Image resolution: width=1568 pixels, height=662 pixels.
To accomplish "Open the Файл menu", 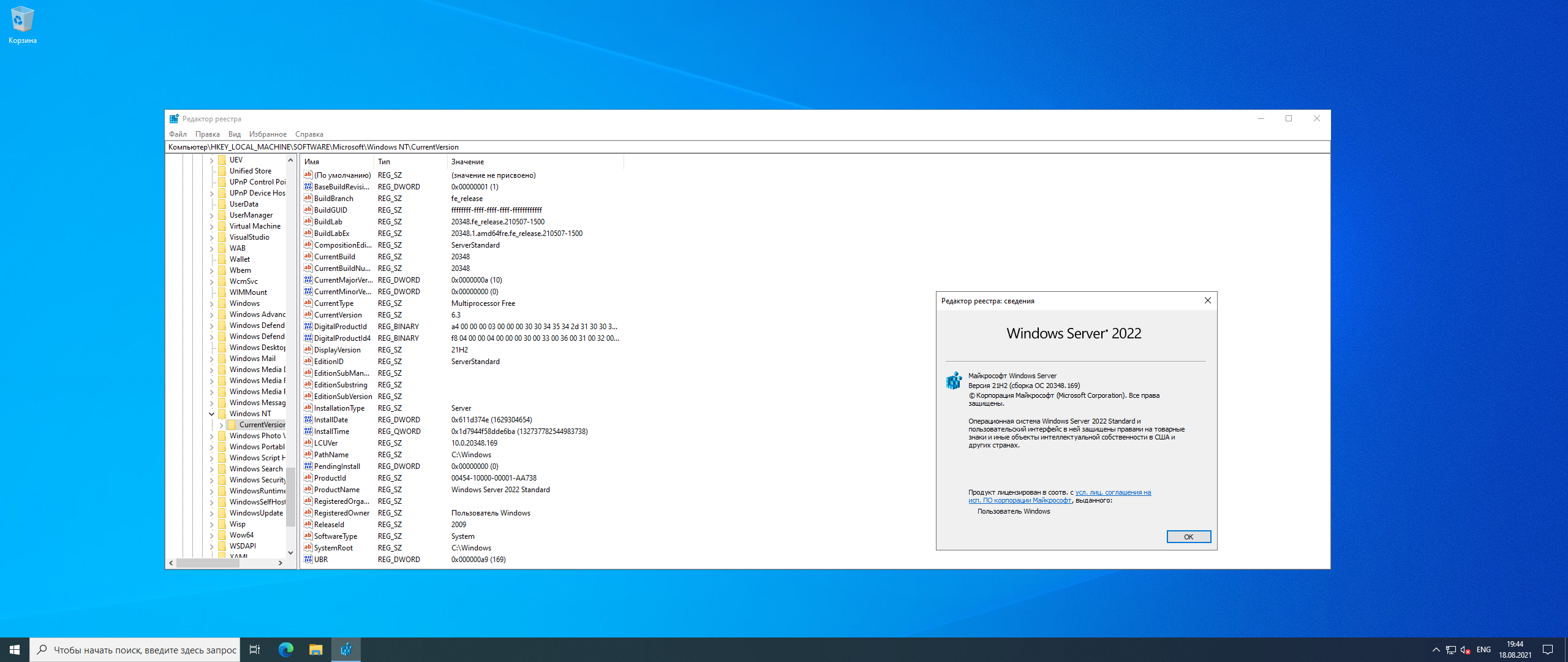I will (x=178, y=134).
